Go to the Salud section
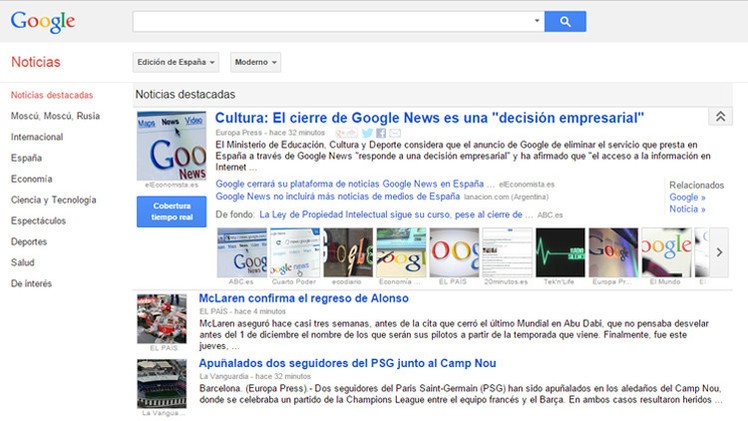 [22, 262]
